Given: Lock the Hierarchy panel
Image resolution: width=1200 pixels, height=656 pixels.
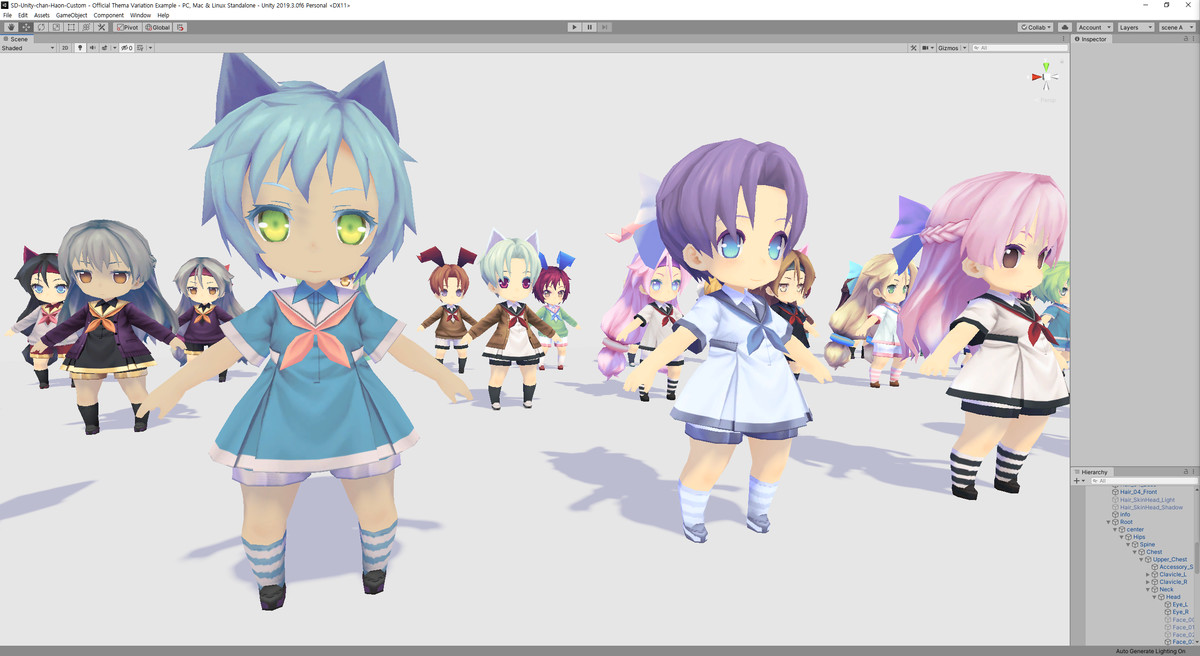Looking at the screenshot, I should (1186, 472).
